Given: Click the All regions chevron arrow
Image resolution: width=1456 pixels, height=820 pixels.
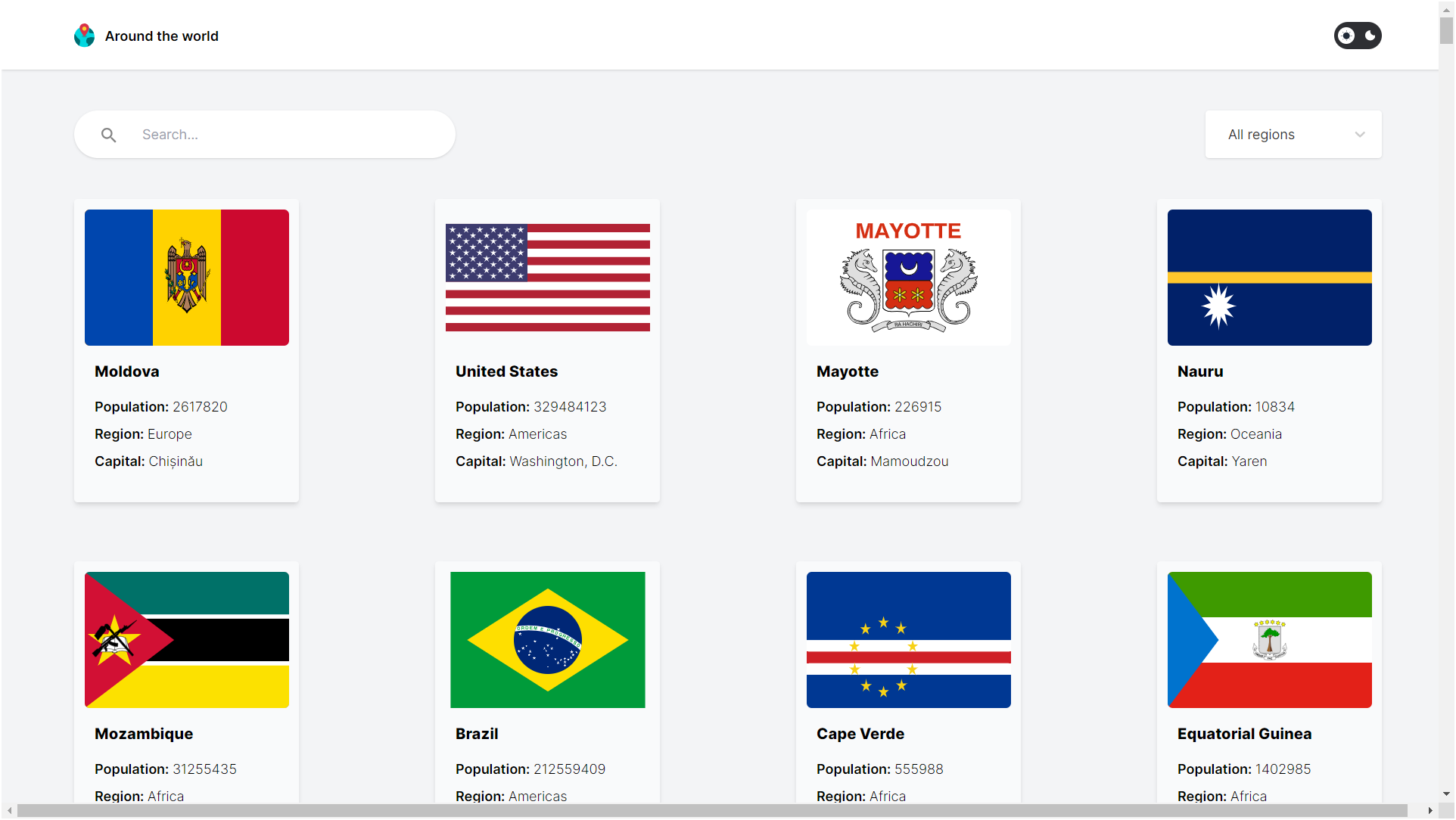Looking at the screenshot, I should [x=1359, y=135].
